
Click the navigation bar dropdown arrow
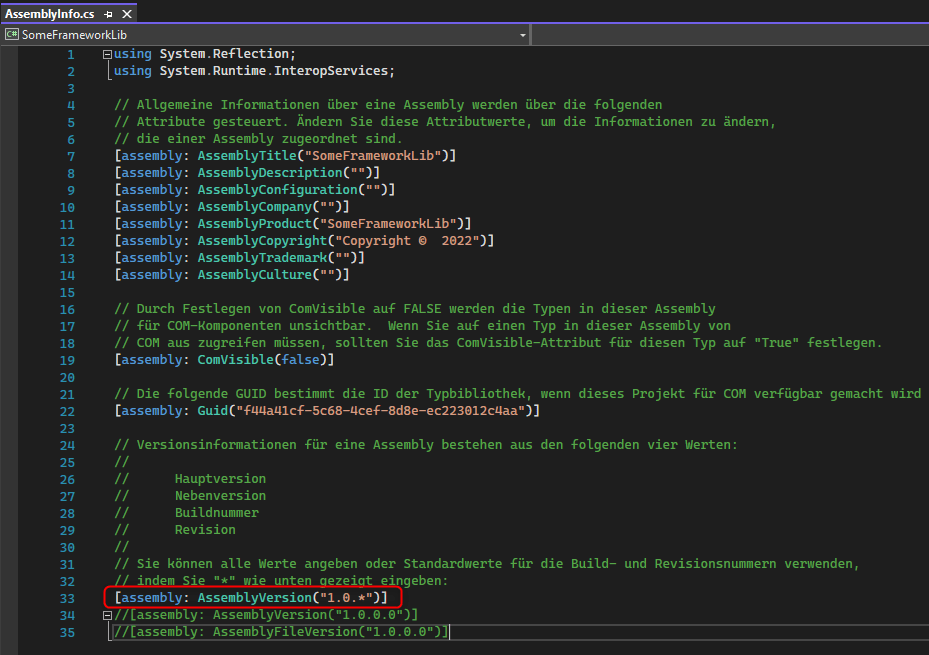522,34
